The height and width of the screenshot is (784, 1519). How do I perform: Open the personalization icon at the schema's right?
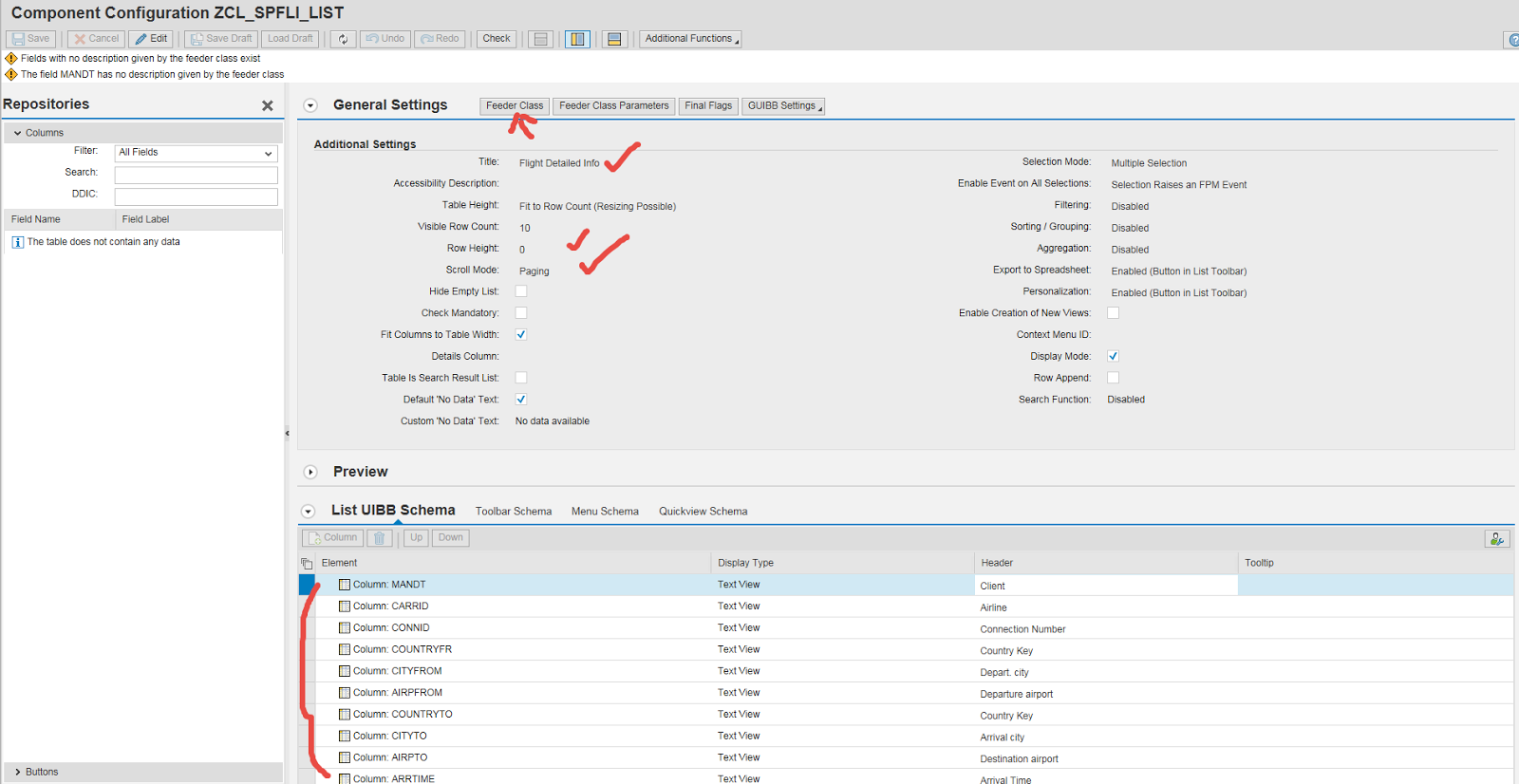[1496, 539]
